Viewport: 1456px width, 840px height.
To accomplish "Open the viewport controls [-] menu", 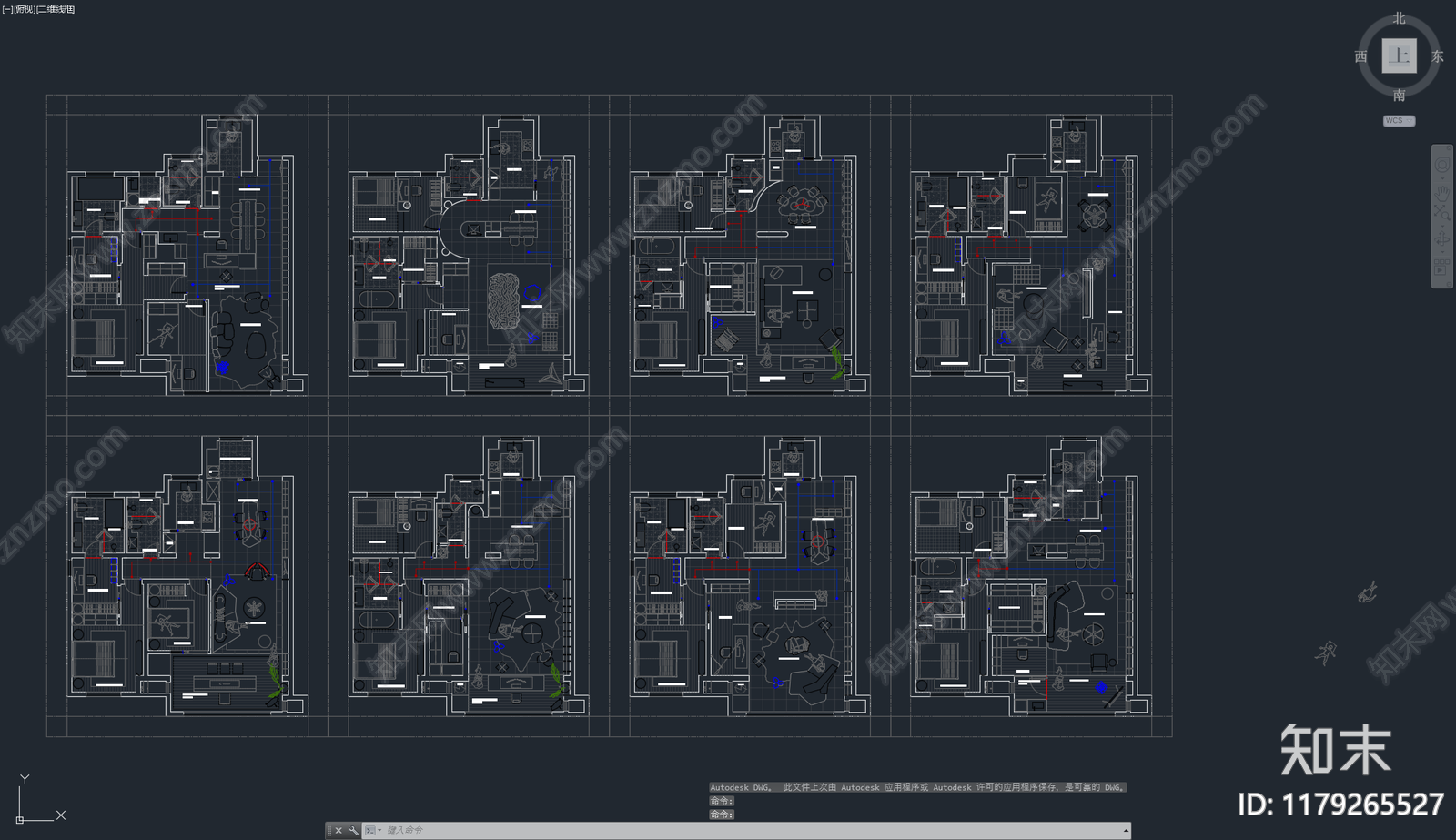I will 7,9.
